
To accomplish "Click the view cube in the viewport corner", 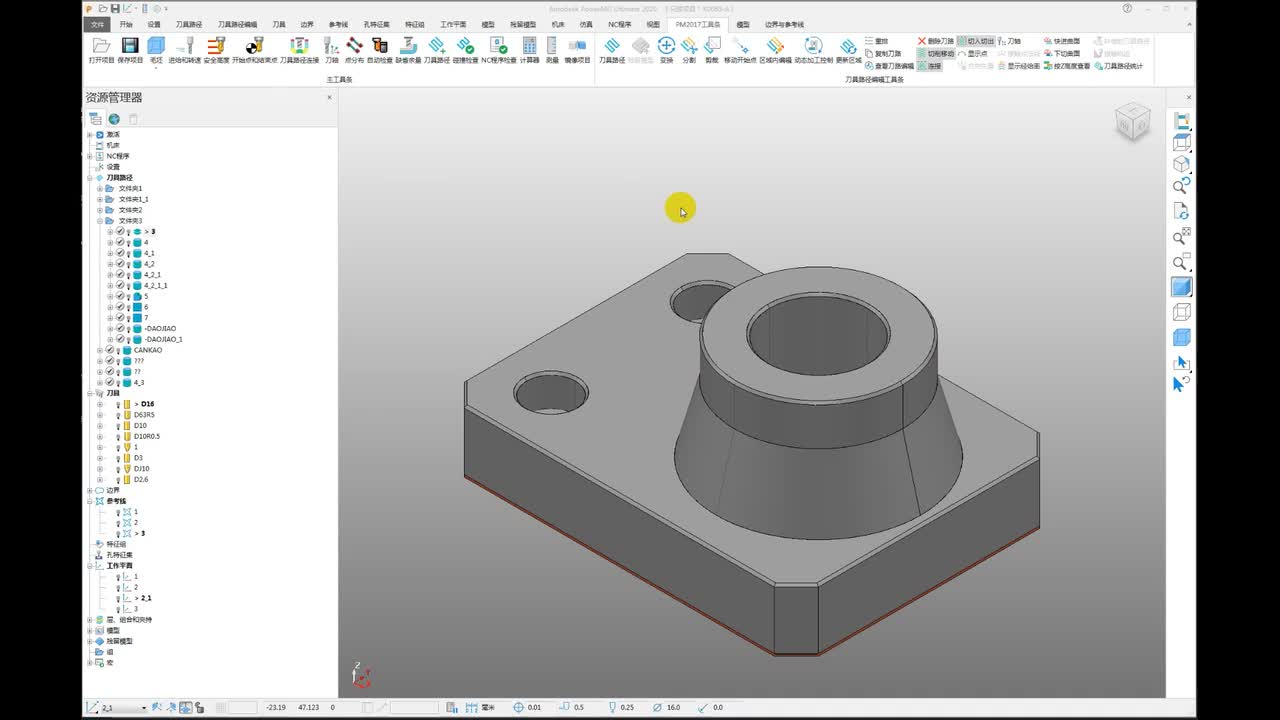I will (x=1132, y=121).
